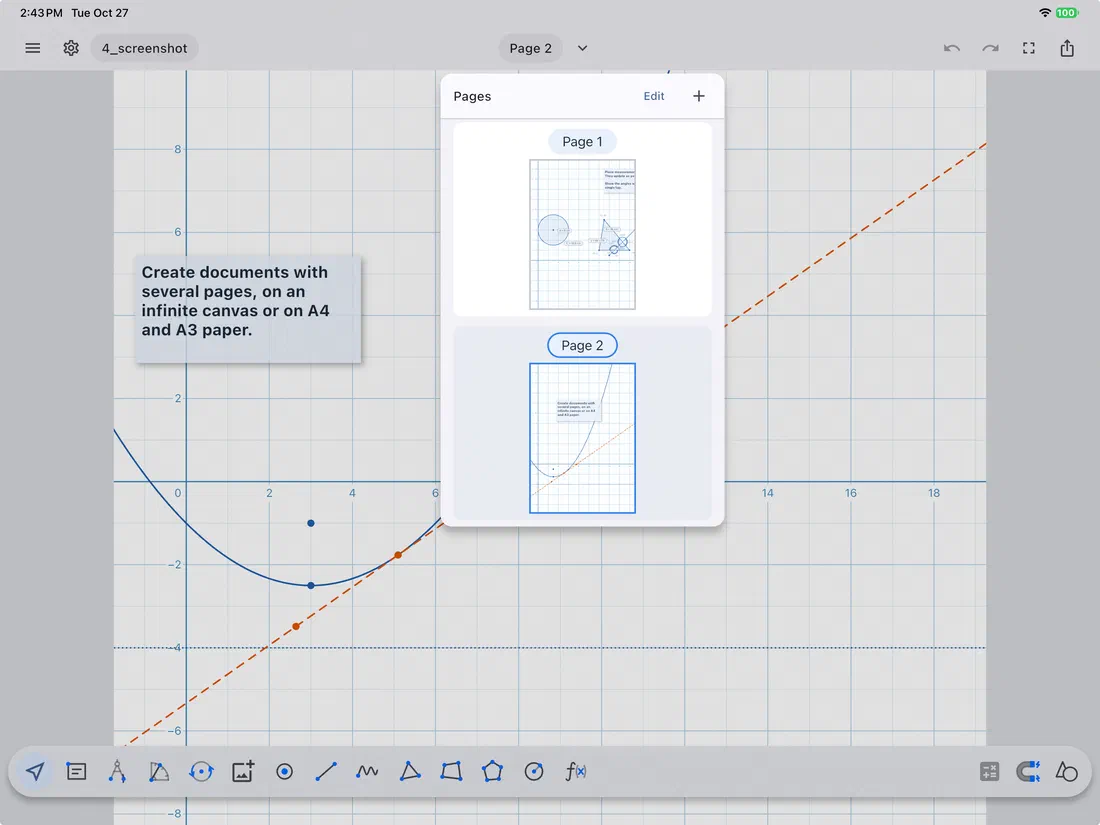Pick the freehand curve tool
Screen dimensions: 1100x825
pos(367,772)
